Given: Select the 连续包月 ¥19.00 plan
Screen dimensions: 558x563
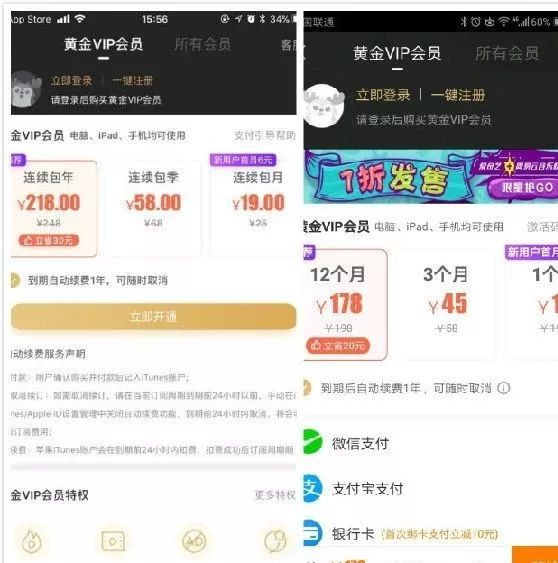Looking at the screenshot, I should [x=254, y=209].
